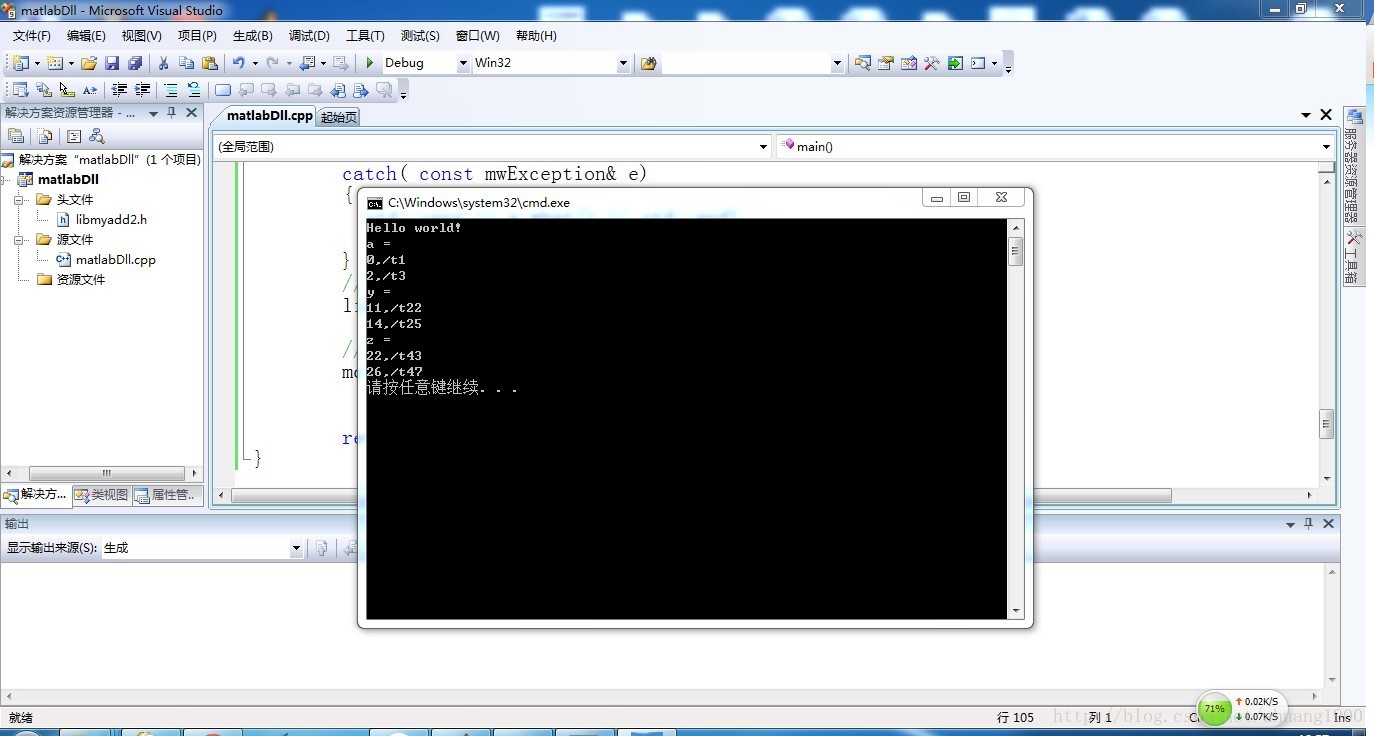Open the 服务器资源管理器 side tab
This screenshot has height=736, width=1374.
coord(1352,168)
